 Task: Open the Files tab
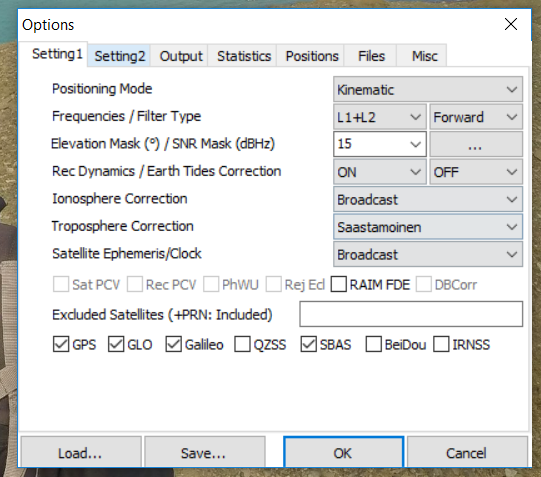tap(371, 56)
